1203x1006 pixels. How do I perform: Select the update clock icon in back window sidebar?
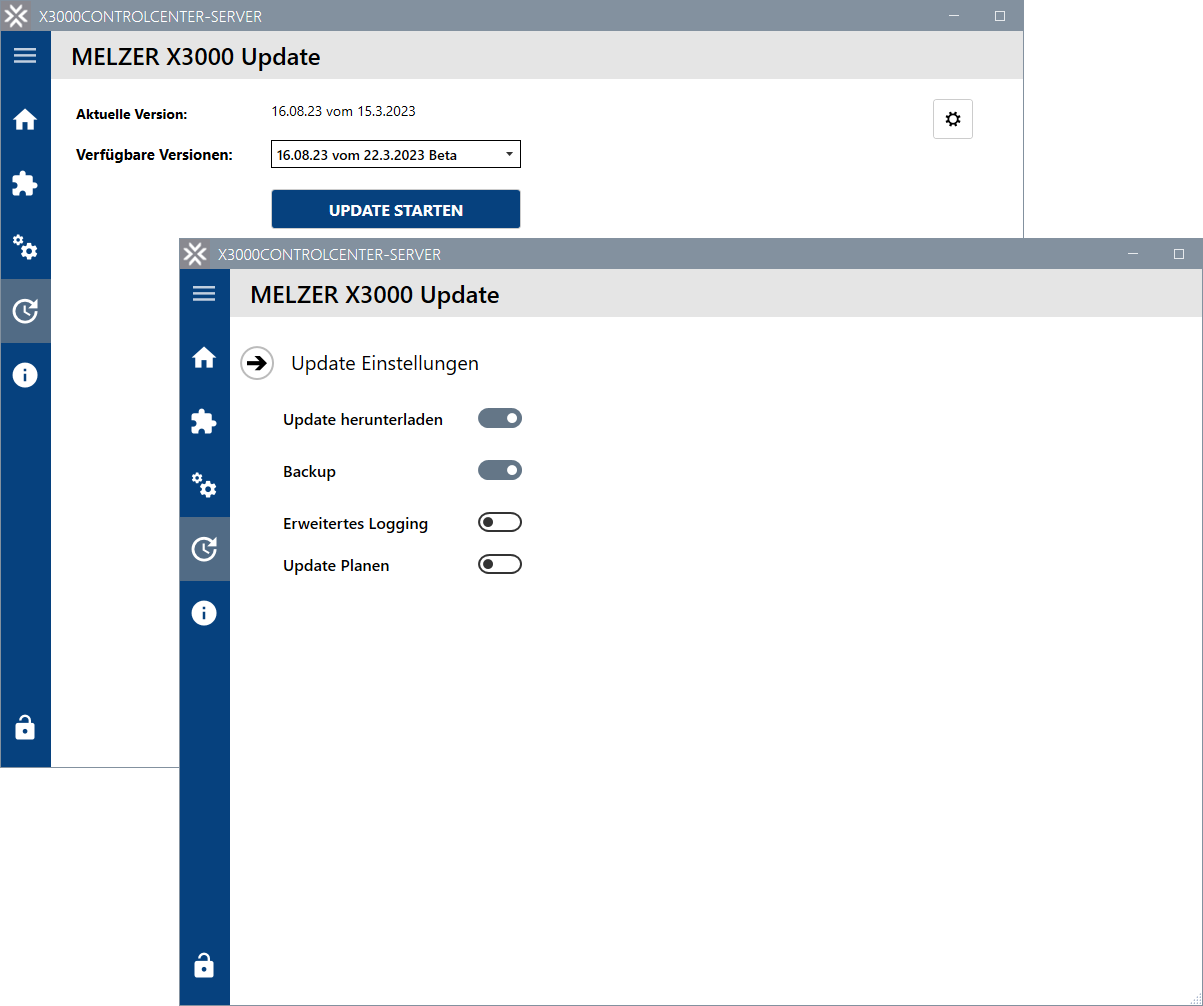(25, 311)
